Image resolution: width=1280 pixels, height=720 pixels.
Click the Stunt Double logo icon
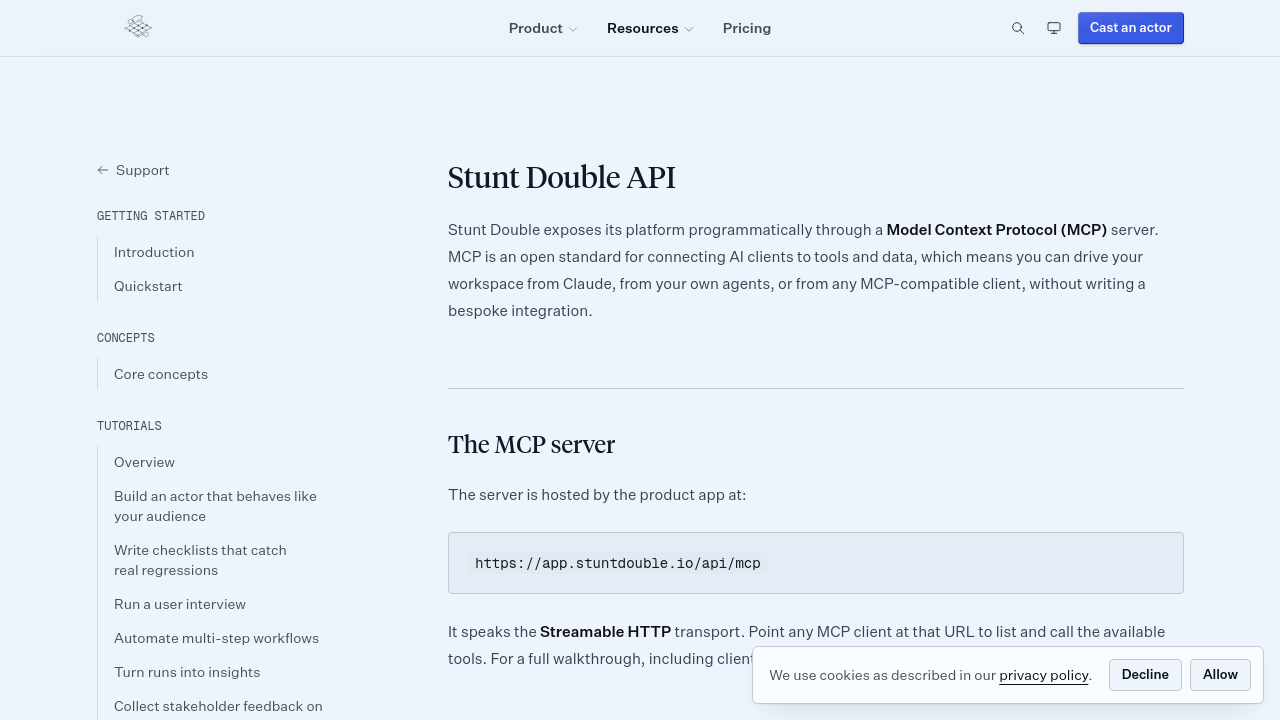point(138,28)
